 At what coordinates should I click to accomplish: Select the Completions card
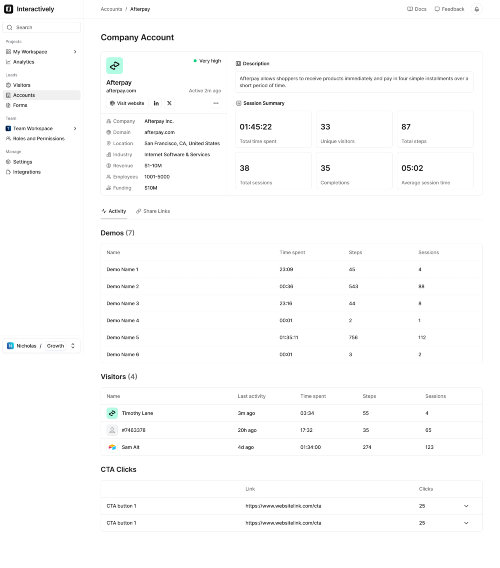pos(354,171)
